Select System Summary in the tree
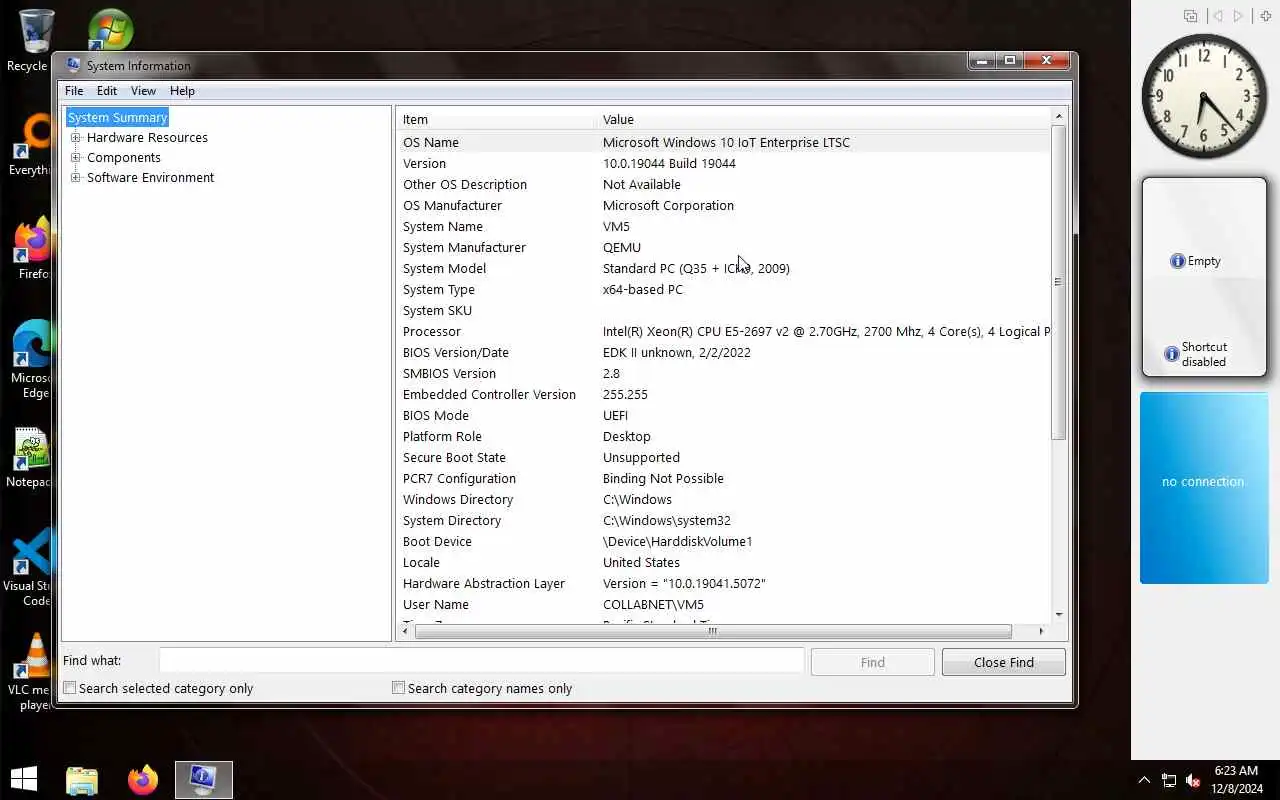The image size is (1280, 800). [117, 117]
